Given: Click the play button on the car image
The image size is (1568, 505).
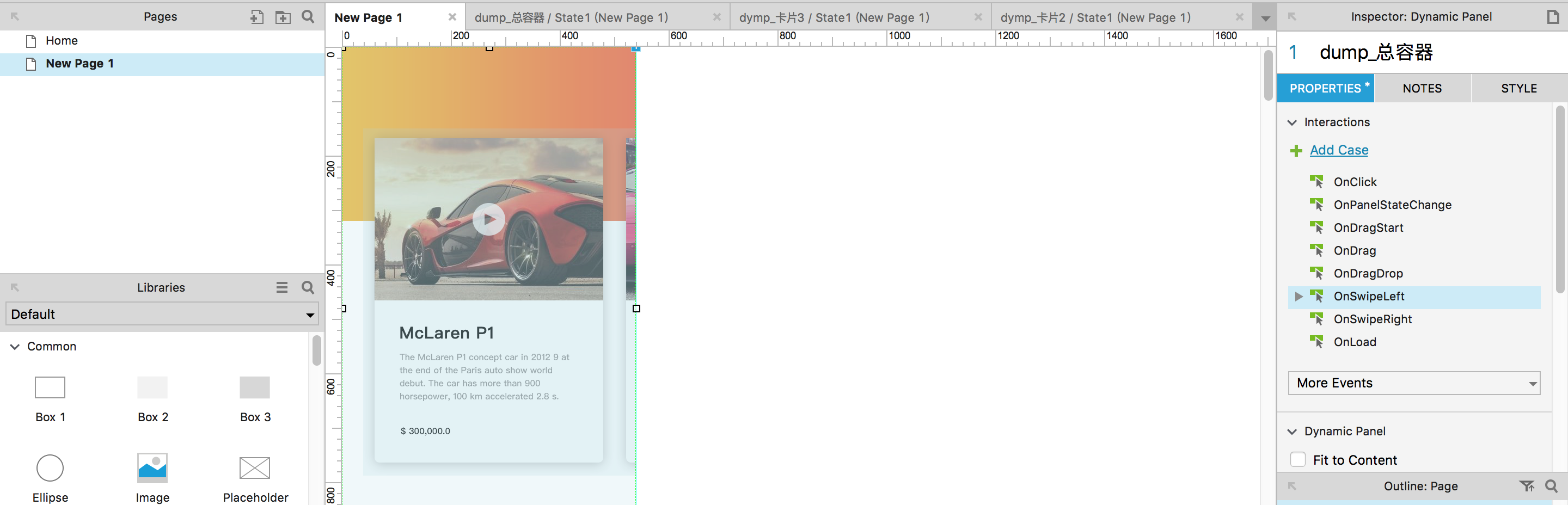Looking at the screenshot, I should (489, 219).
